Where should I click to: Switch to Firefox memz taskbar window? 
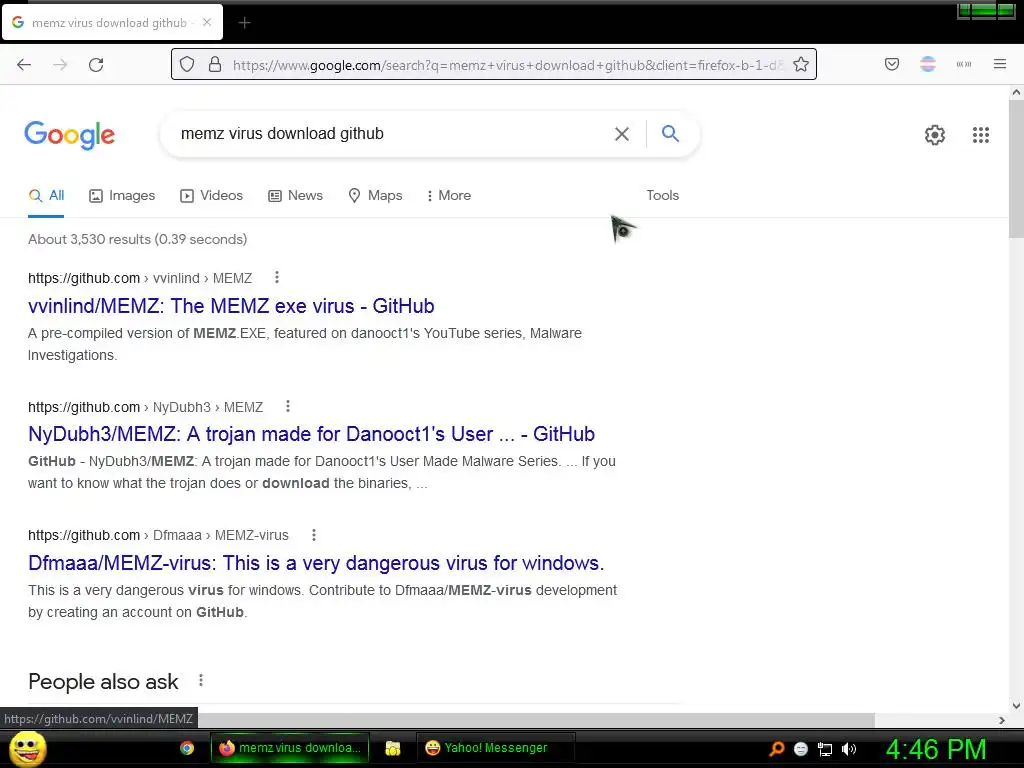290,748
